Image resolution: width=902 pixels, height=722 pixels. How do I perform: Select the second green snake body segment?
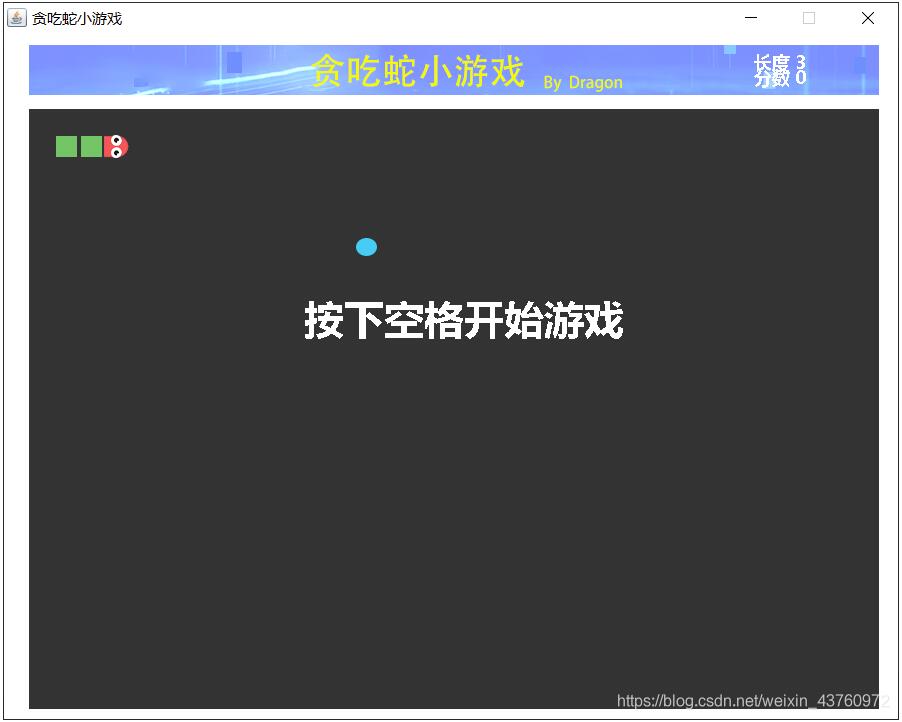89,146
